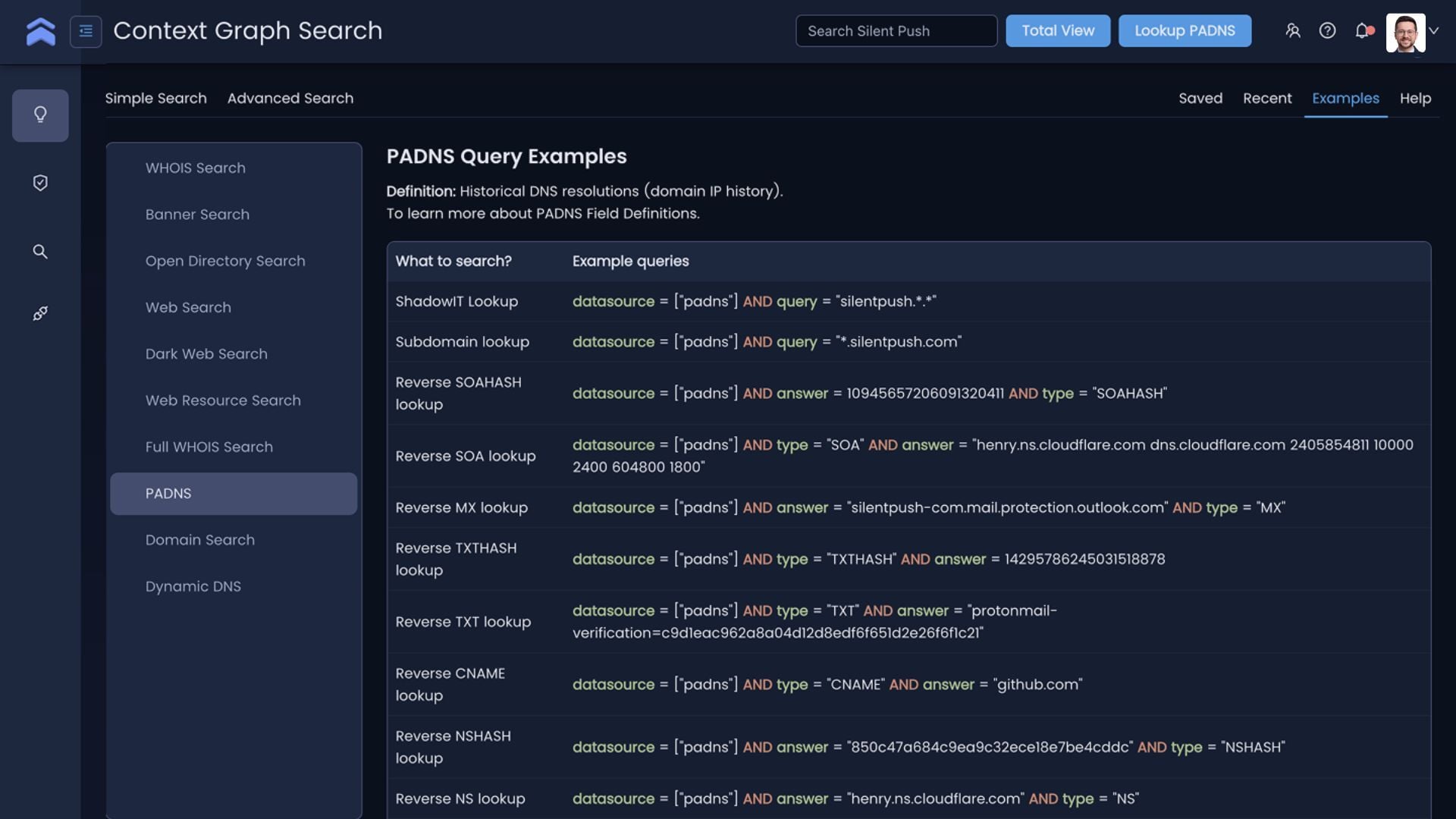Click the Subdomain lookup example query

point(767,342)
